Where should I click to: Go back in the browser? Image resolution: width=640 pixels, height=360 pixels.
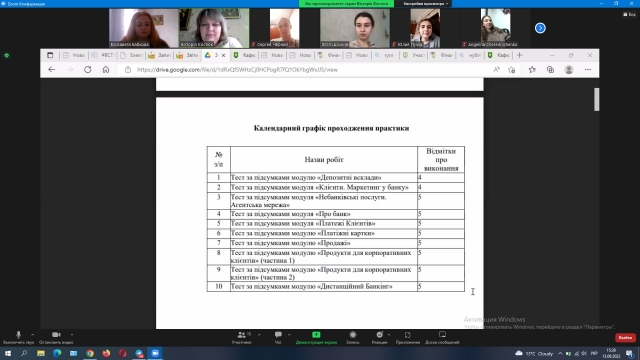pos(51,70)
